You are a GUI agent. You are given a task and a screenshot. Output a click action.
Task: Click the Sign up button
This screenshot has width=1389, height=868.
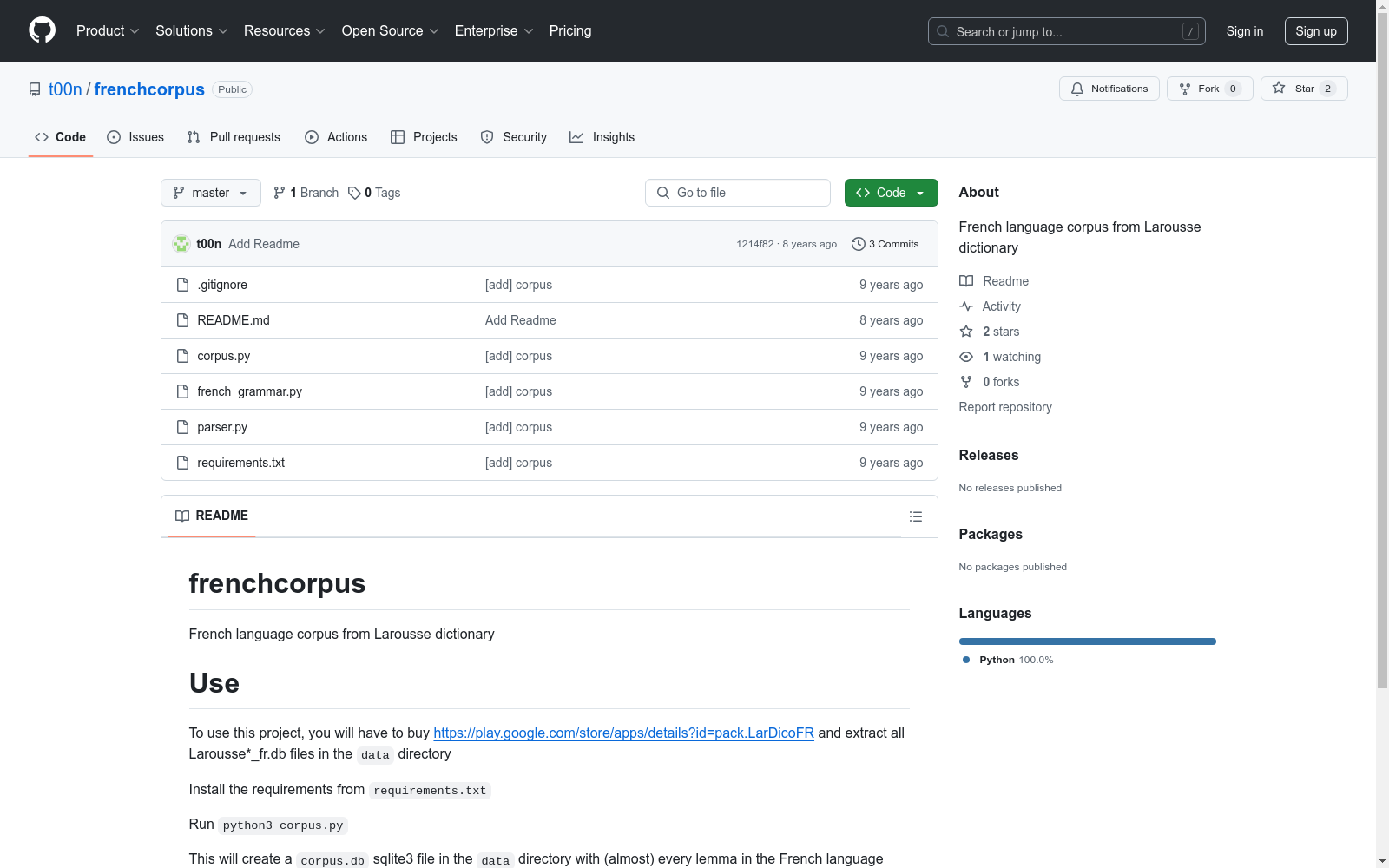1316,31
